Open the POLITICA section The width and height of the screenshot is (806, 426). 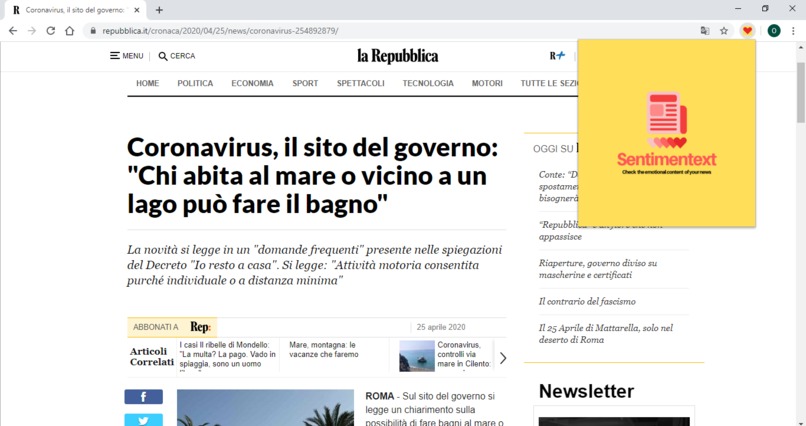(x=195, y=83)
